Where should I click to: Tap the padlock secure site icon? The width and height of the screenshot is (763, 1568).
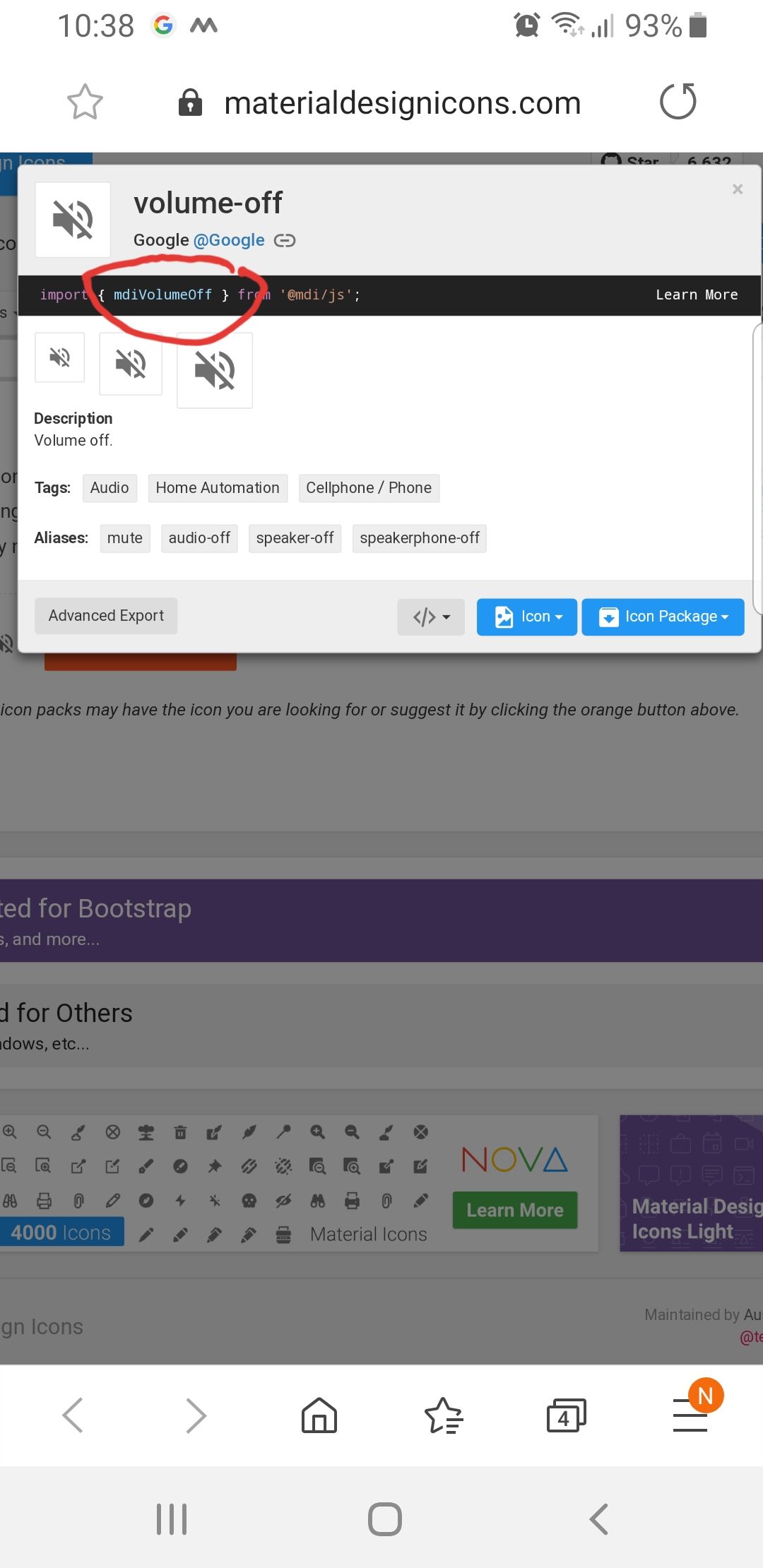[190, 102]
